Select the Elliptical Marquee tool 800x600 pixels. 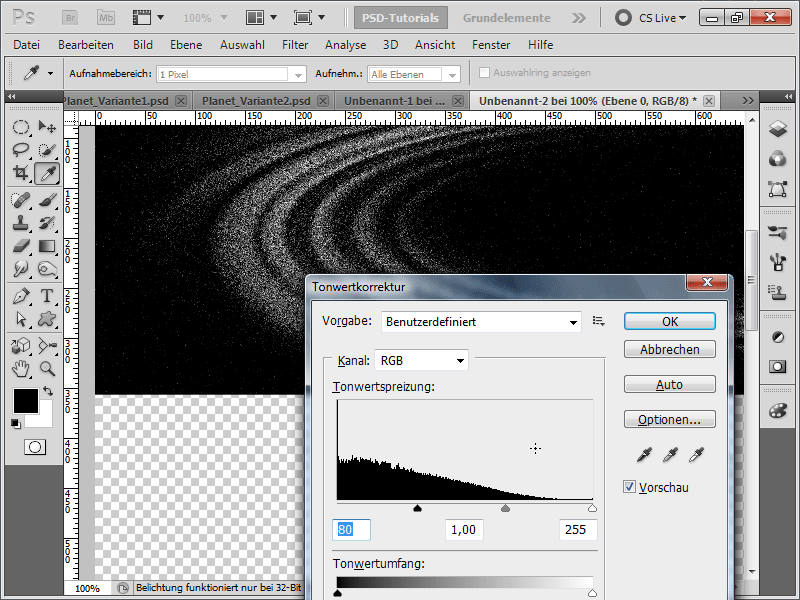[x=20, y=127]
